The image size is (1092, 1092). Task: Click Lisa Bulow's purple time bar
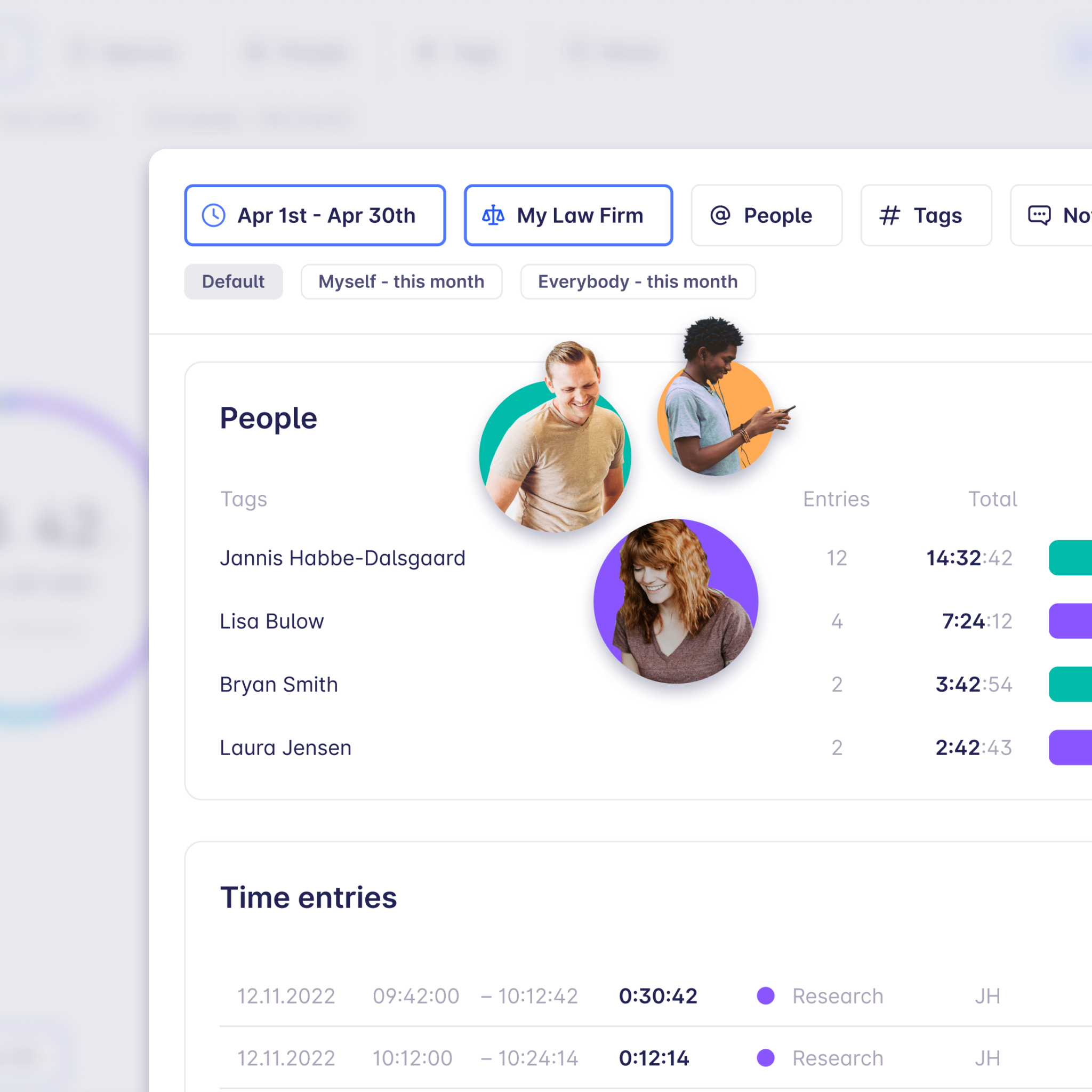[1070, 621]
